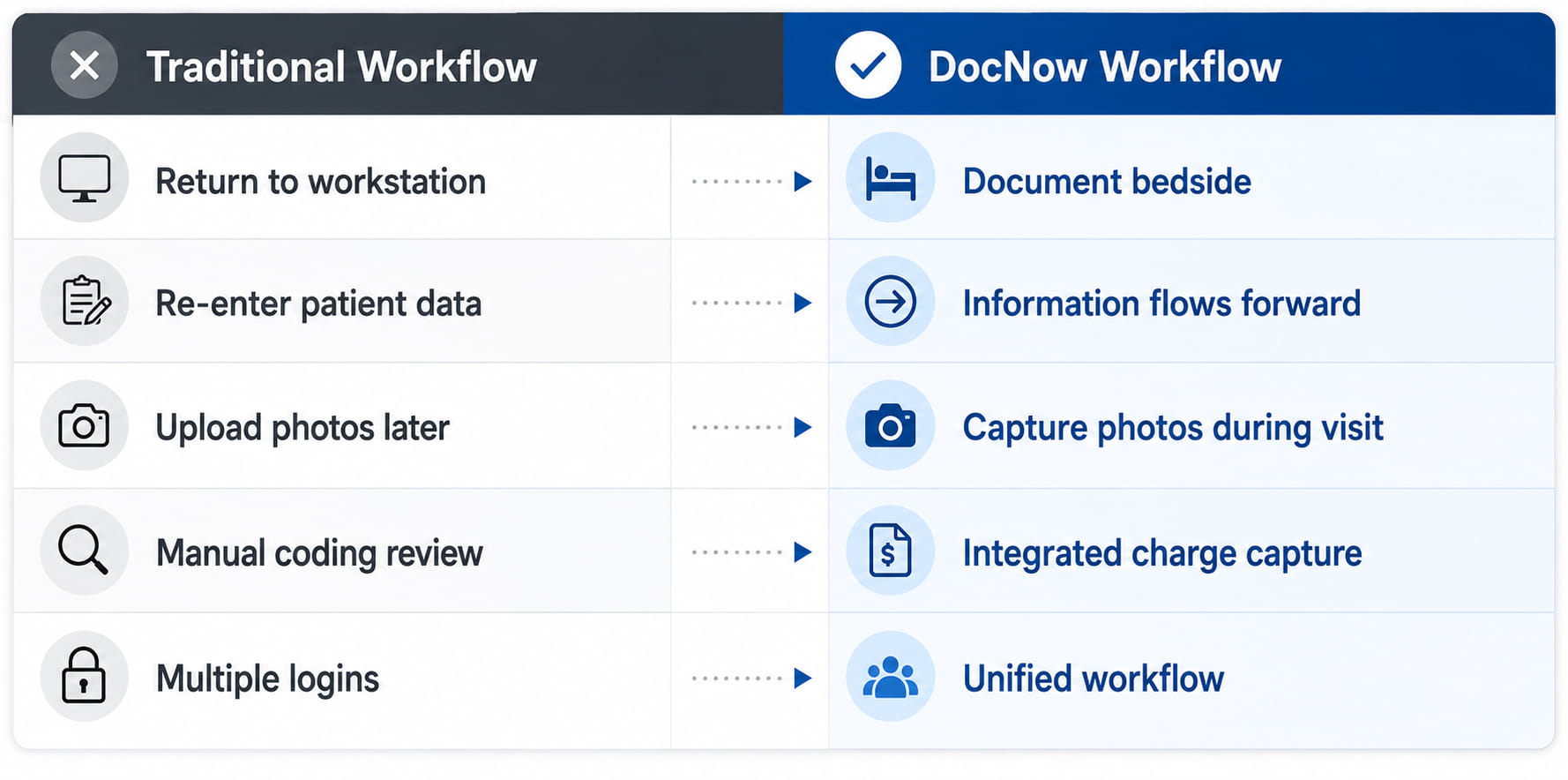Click the circled arrow icon for Information flows forward

point(890,302)
